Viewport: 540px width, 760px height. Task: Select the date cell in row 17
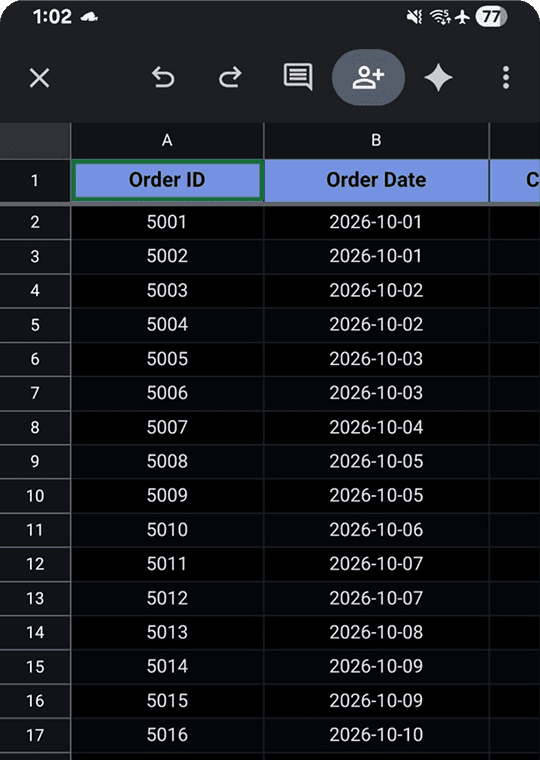tap(376, 735)
